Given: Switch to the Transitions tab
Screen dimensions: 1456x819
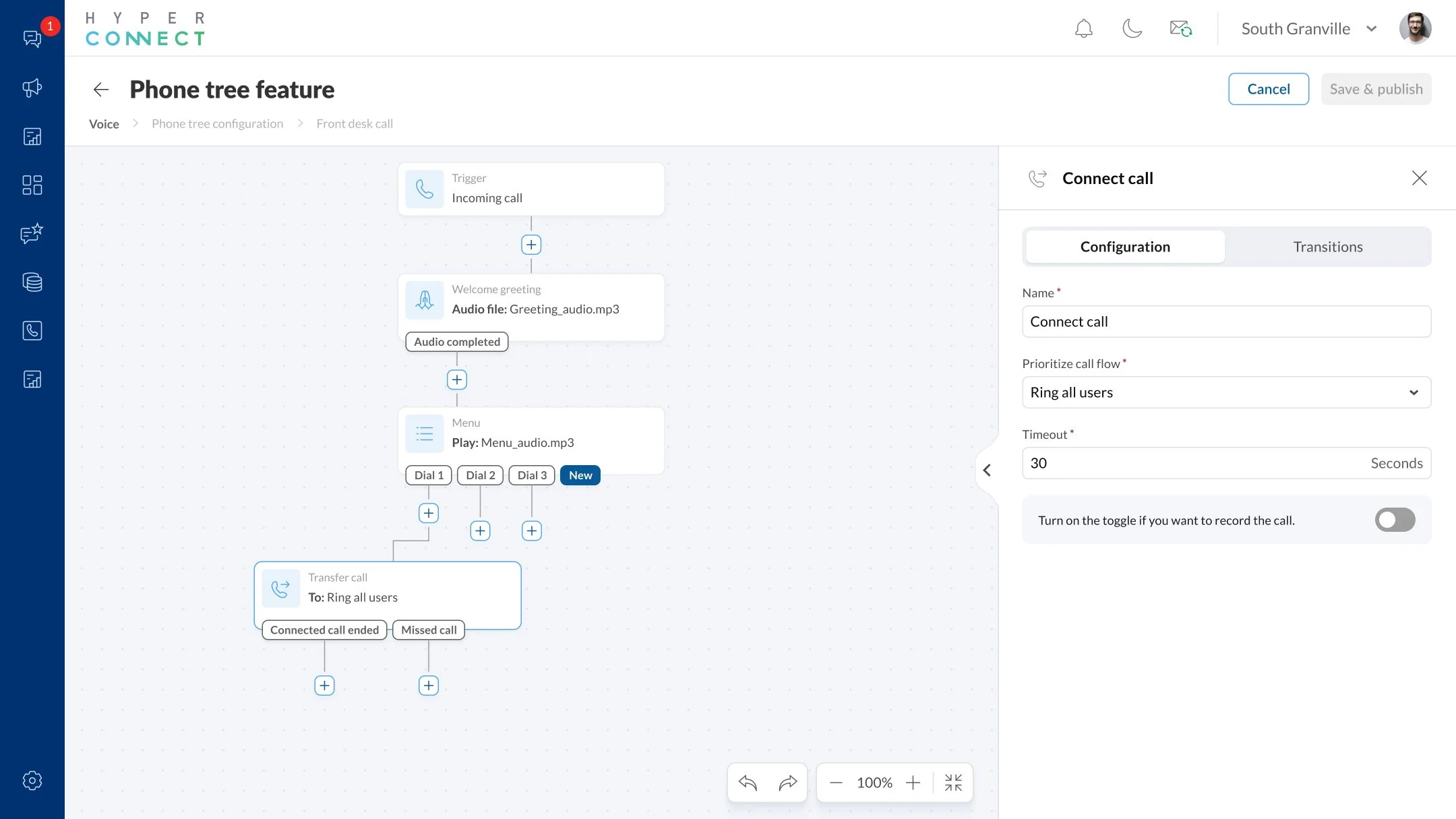Looking at the screenshot, I should pos(1328,246).
